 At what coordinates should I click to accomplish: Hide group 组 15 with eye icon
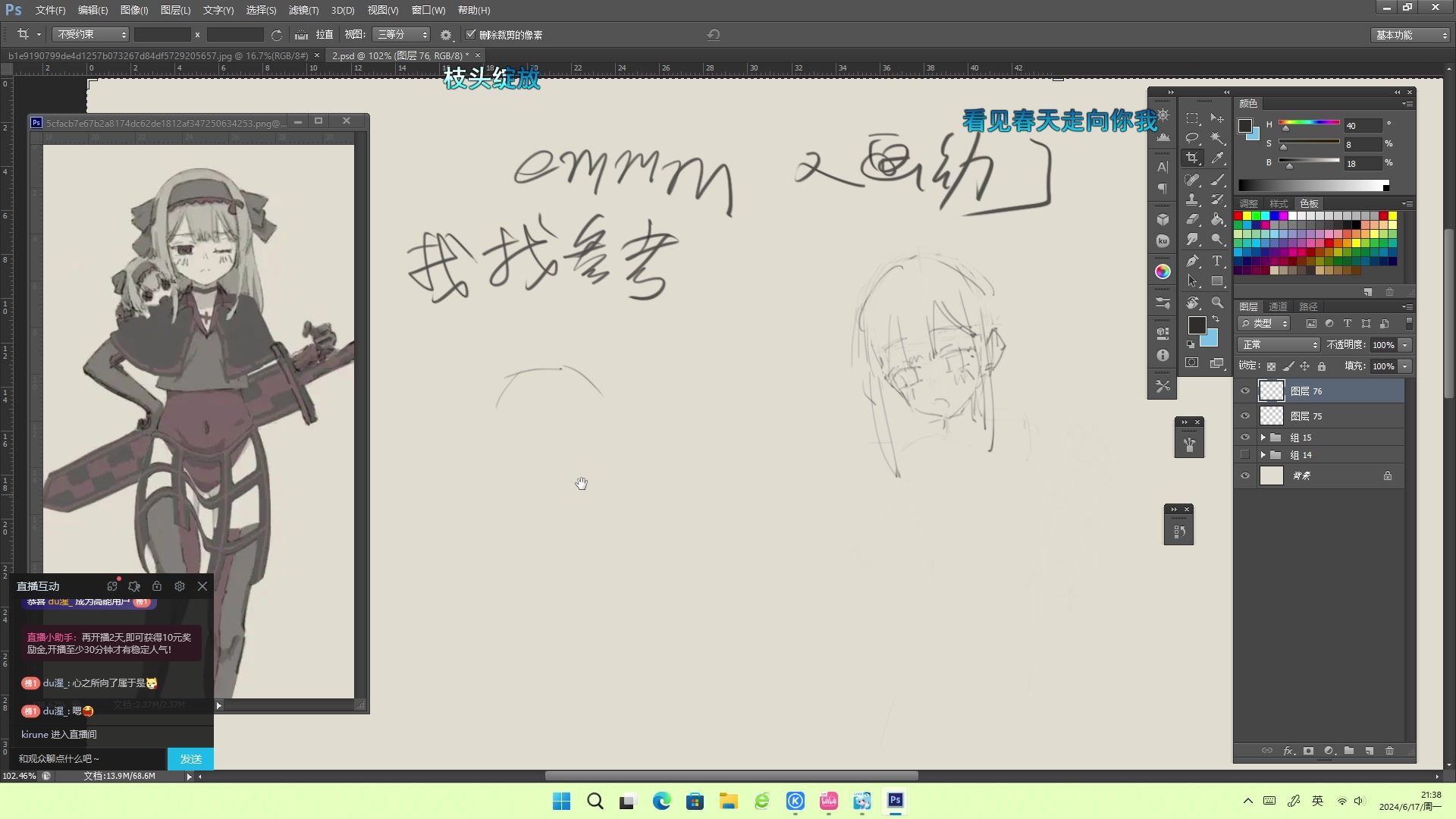tap(1245, 438)
